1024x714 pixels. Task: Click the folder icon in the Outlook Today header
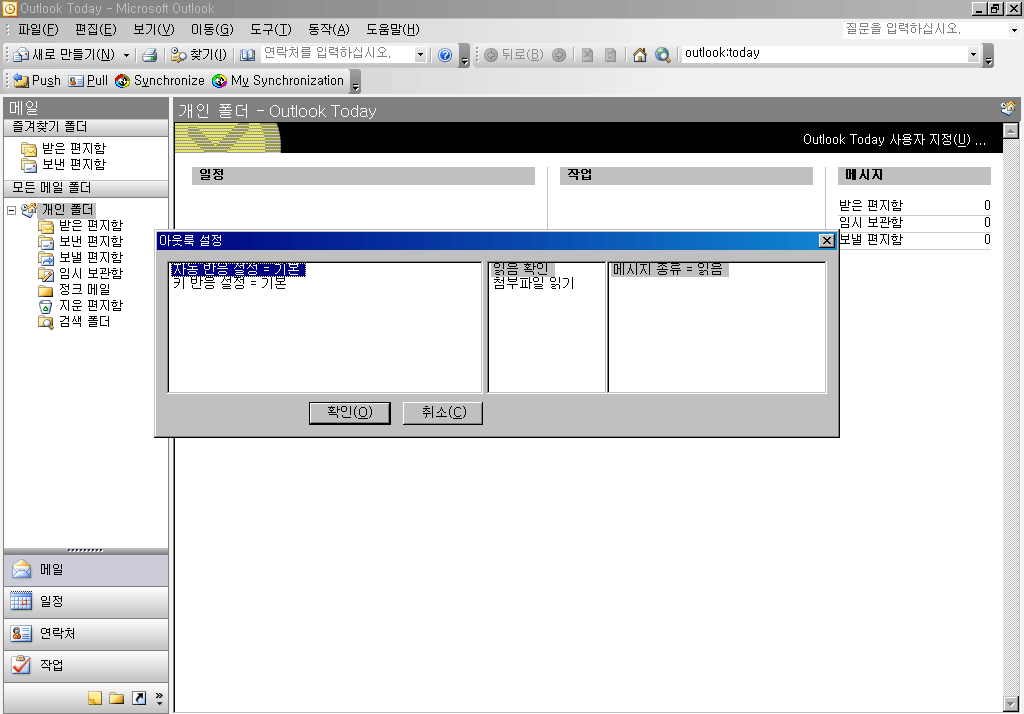pos(1008,108)
